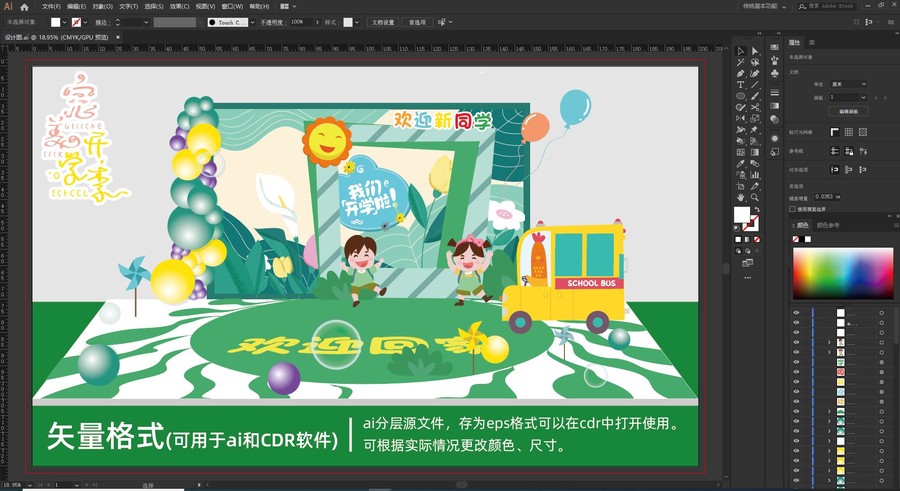Screen dimensions: 900x491
Task: Select the Line Segment tool
Action: click(755, 84)
